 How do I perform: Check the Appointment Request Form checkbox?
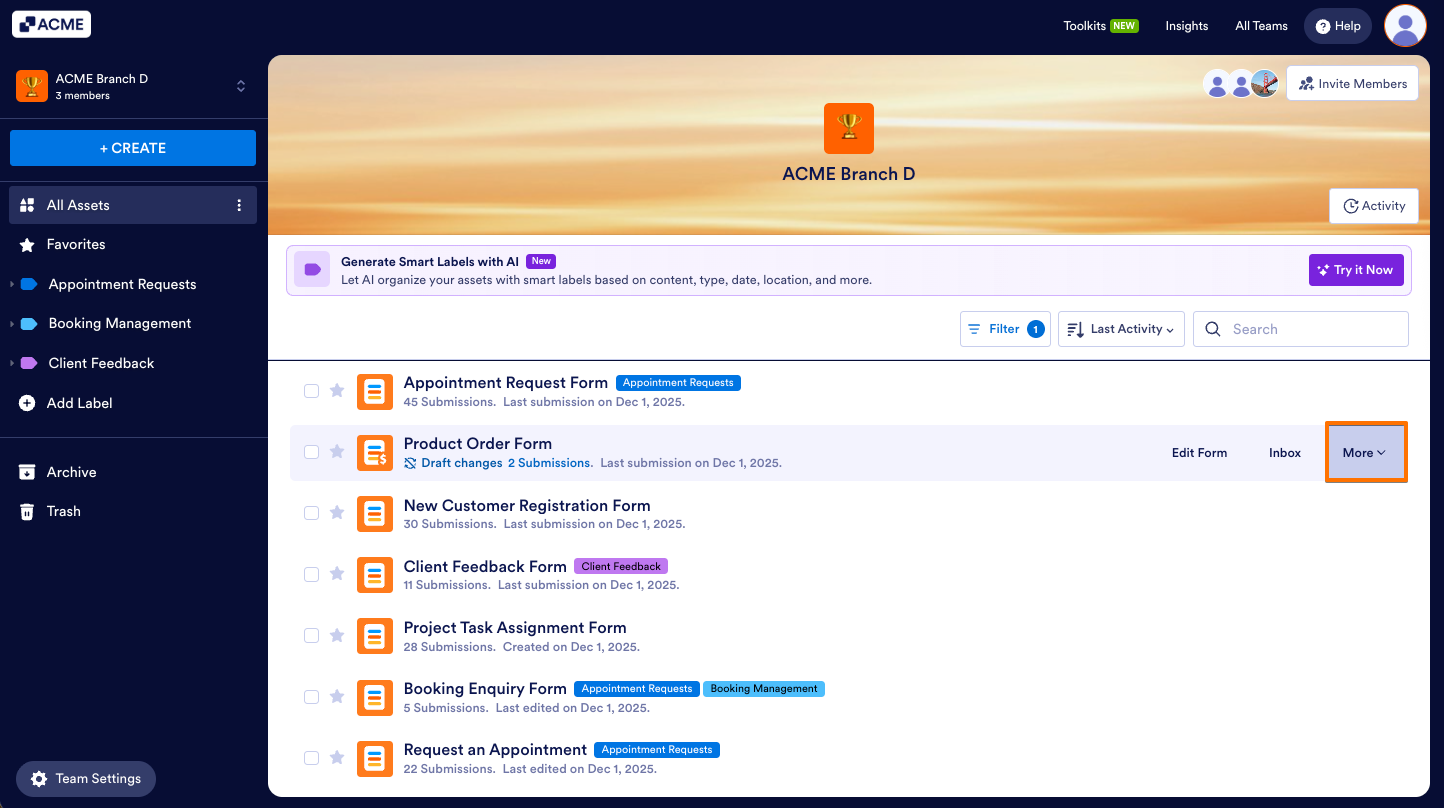[311, 391]
